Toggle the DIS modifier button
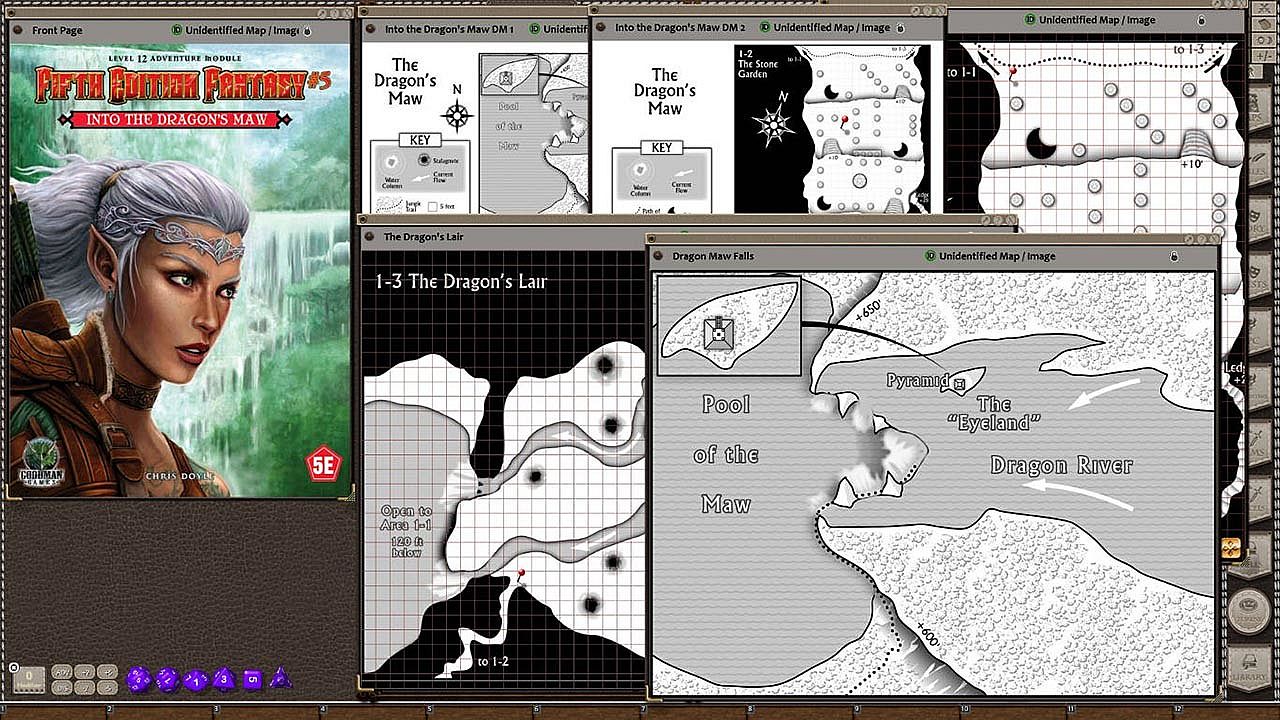The image size is (1280, 720). [60, 687]
